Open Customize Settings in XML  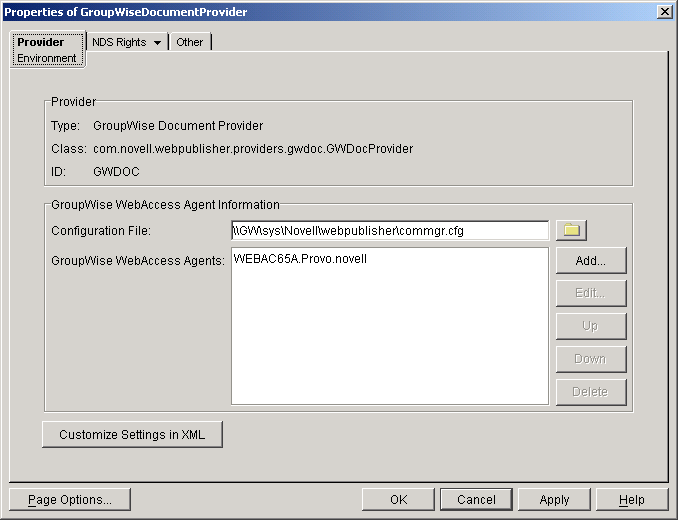pyautogui.click(x=132, y=434)
